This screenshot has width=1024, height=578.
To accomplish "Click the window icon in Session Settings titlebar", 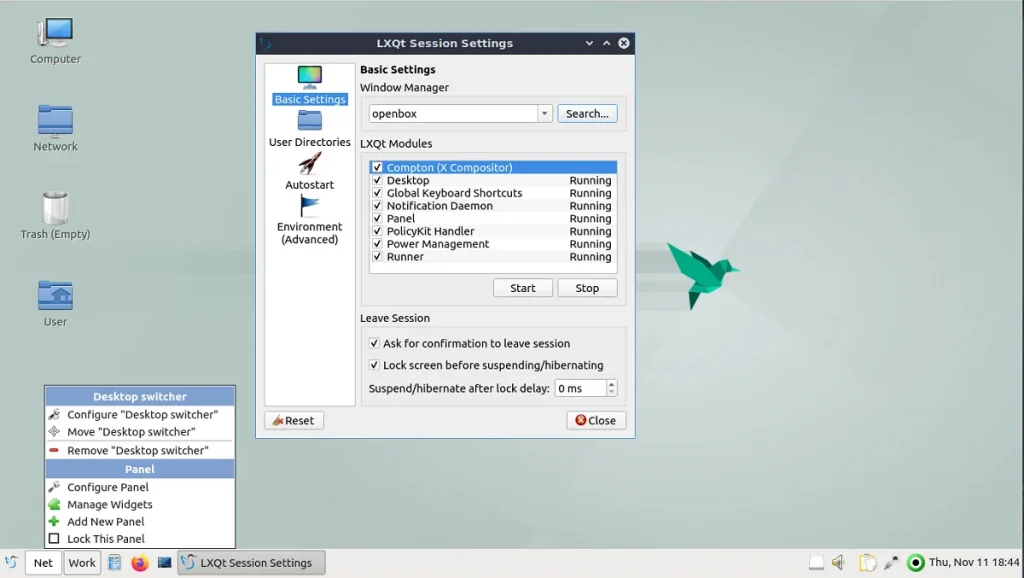I will (266, 43).
